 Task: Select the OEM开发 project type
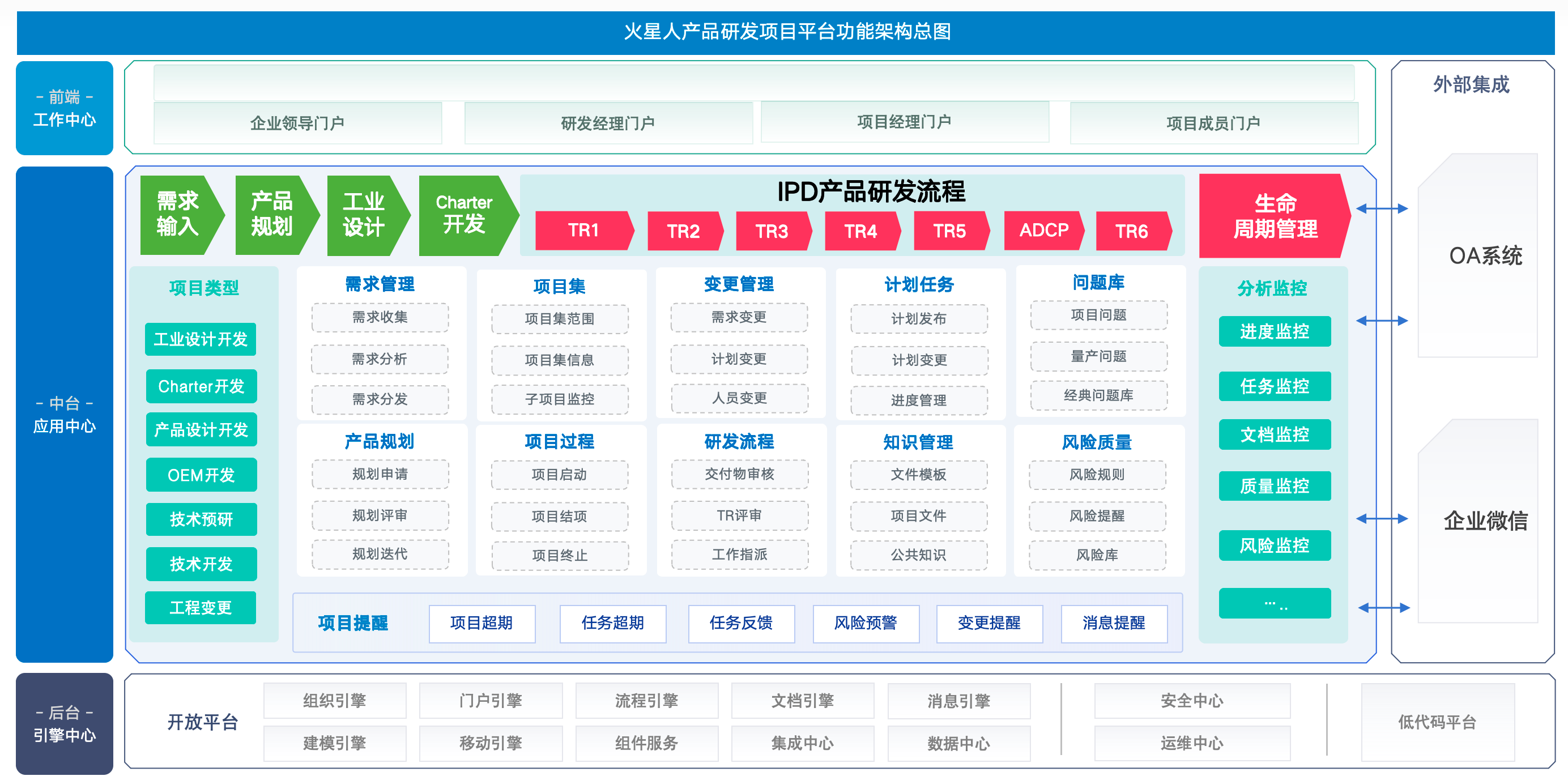tap(202, 475)
